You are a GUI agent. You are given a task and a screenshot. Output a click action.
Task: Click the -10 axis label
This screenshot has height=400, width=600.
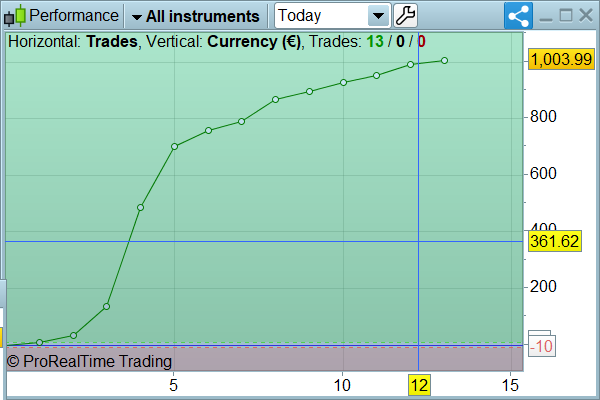point(542,346)
